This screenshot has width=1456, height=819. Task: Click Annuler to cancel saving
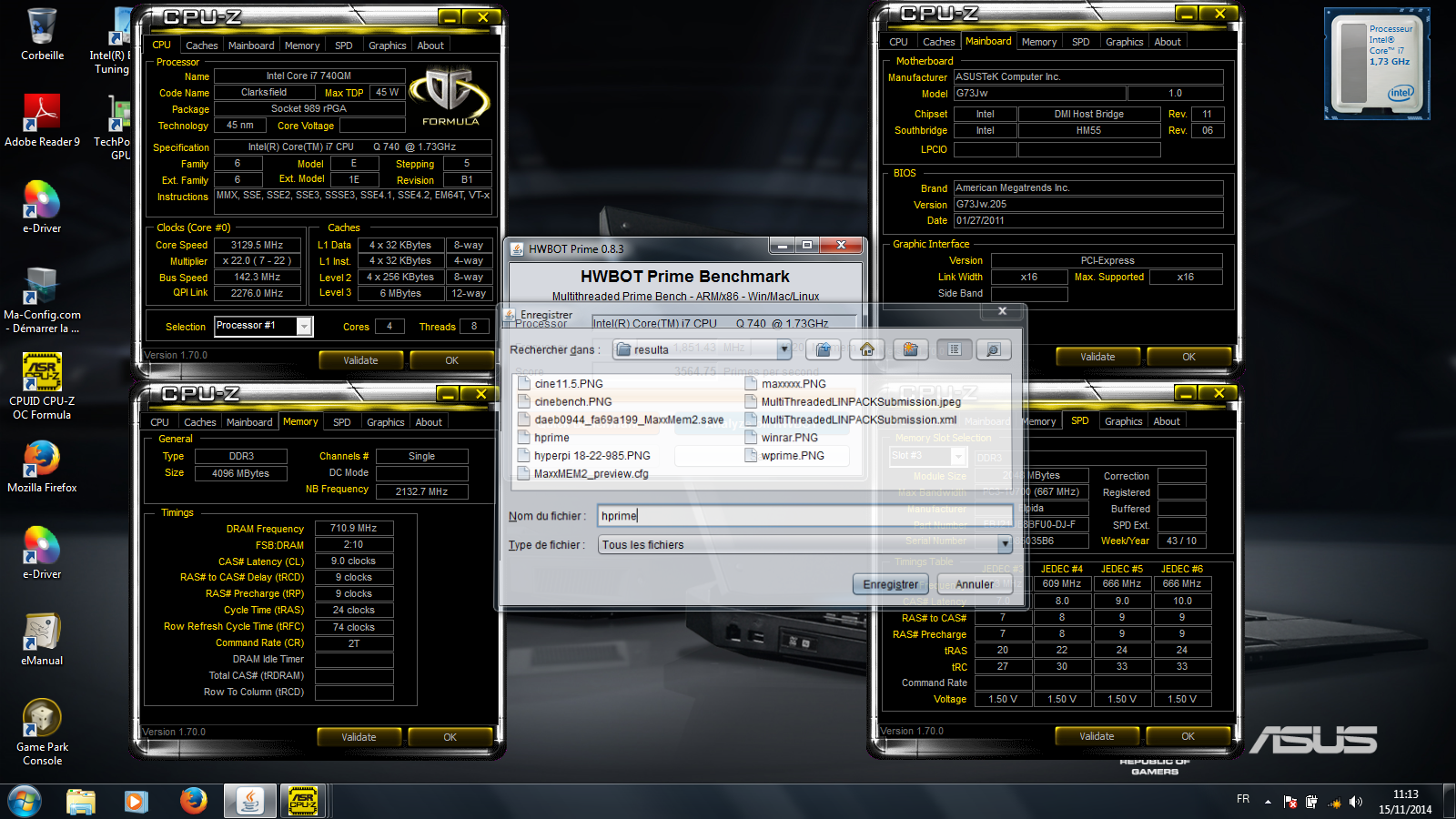[x=975, y=584]
